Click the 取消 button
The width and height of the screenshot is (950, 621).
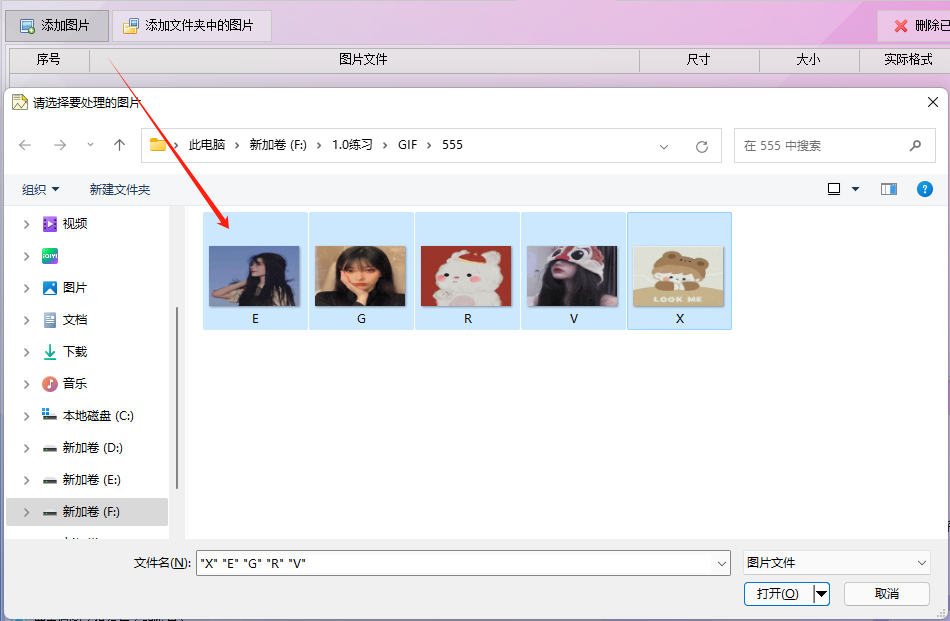pos(886,594)
